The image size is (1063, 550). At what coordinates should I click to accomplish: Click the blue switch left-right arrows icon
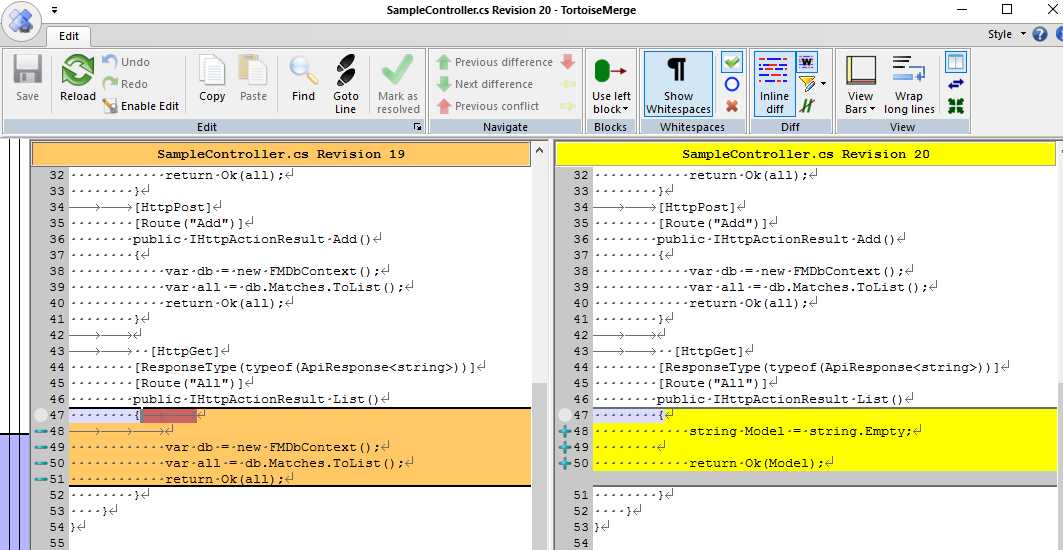955,84
